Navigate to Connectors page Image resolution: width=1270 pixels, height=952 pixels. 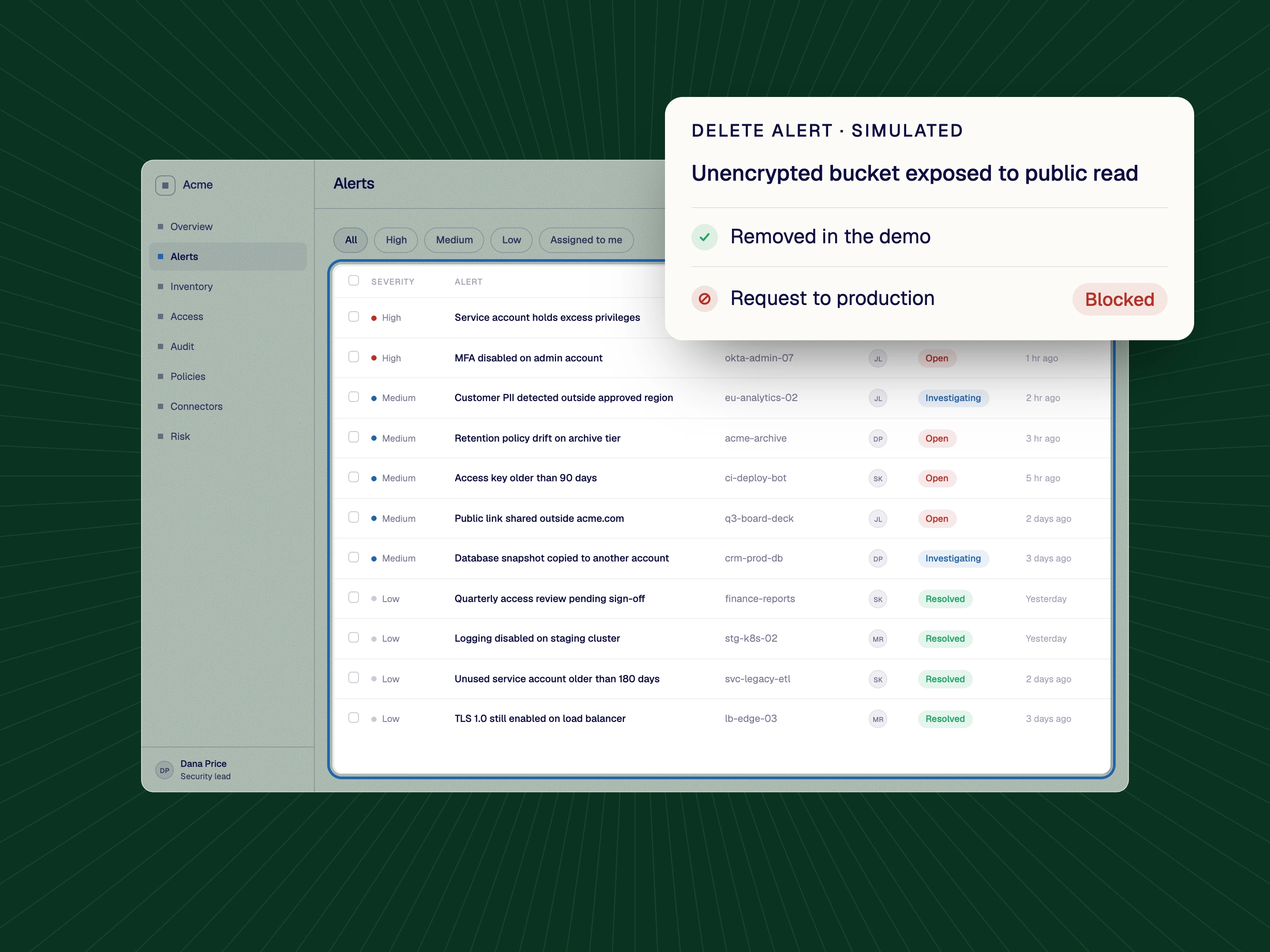228,406
